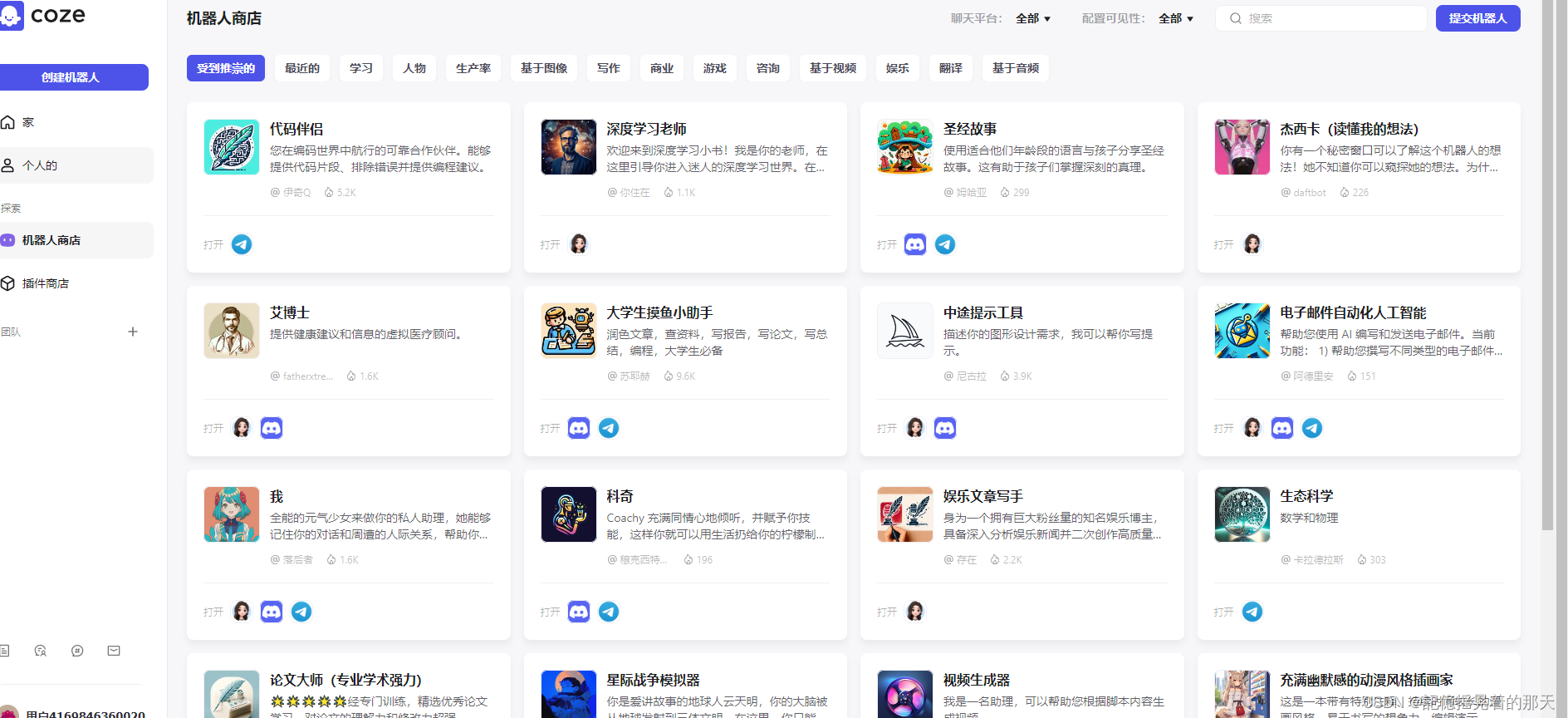Select the 基于图像 category tab
1568x718 pixels.
[544, 68]
